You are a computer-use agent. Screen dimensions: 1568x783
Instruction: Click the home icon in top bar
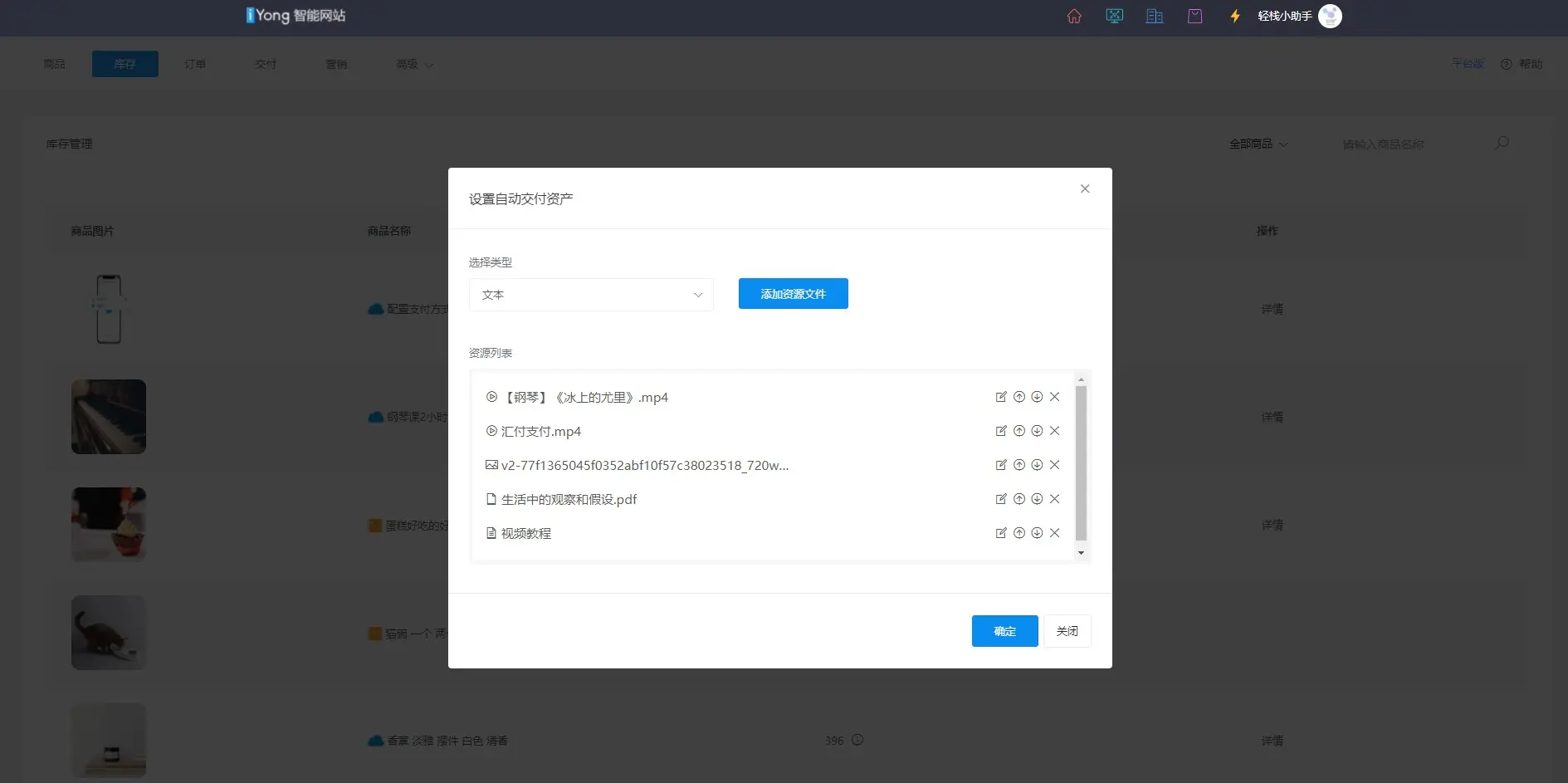[x=1074, y=16]
